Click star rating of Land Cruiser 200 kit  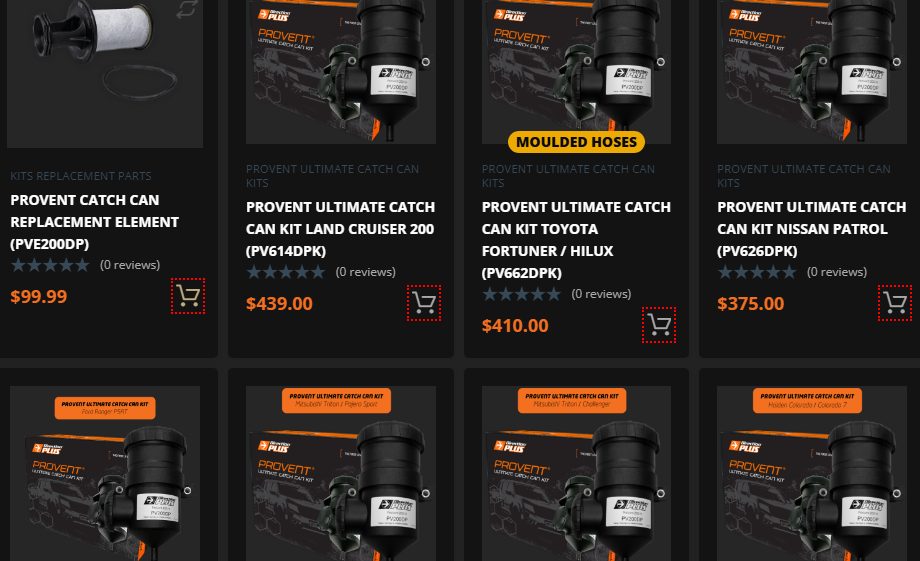[286, 272]
